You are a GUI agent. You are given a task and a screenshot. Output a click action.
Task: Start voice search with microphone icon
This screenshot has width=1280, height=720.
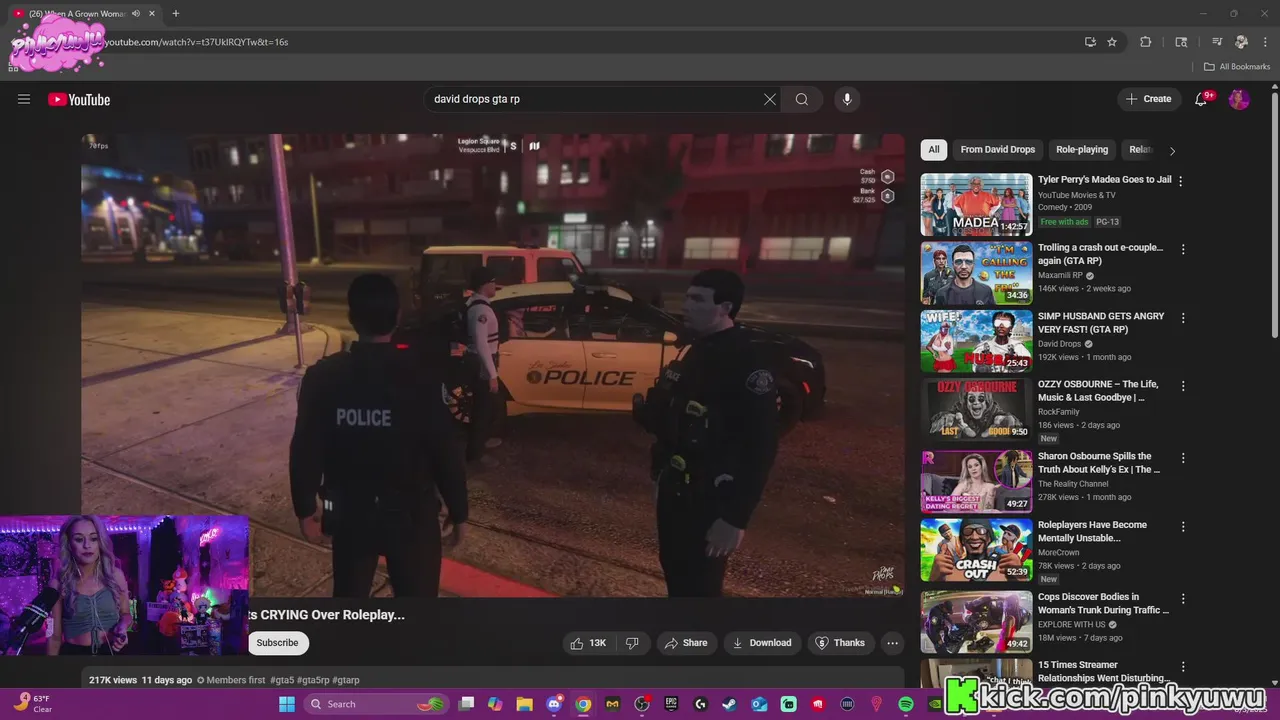(847, 99)
